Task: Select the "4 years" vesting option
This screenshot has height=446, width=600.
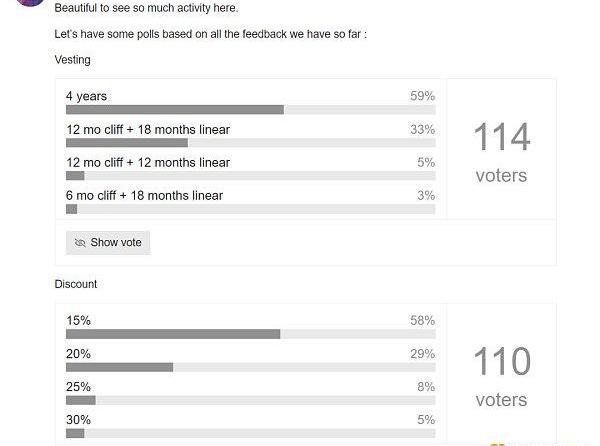Action: pos(87,96)
